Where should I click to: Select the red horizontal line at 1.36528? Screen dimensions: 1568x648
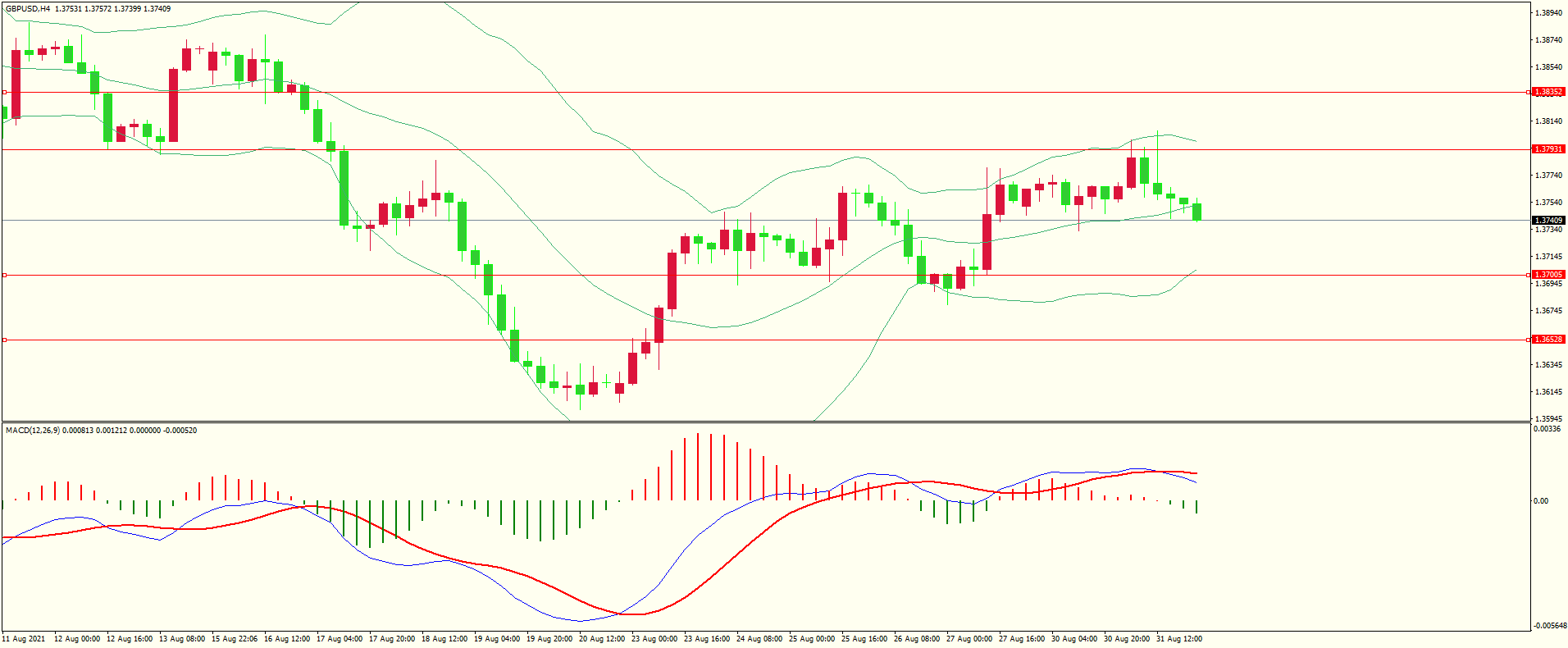click(766, 340)
